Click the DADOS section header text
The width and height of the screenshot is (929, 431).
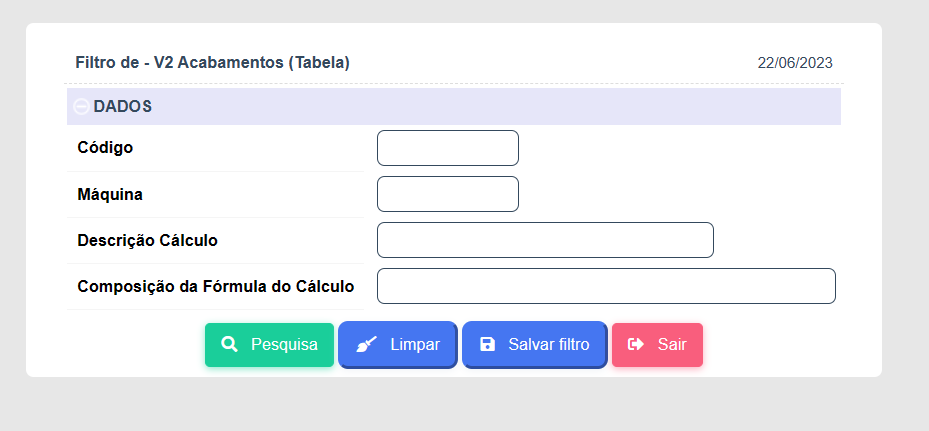pos(123,107)
